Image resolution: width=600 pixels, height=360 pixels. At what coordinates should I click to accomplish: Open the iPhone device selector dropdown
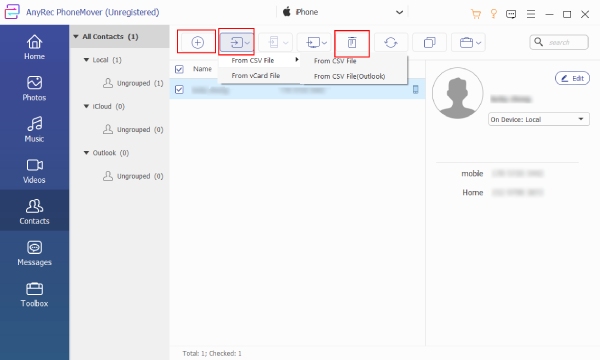point(399,12)
